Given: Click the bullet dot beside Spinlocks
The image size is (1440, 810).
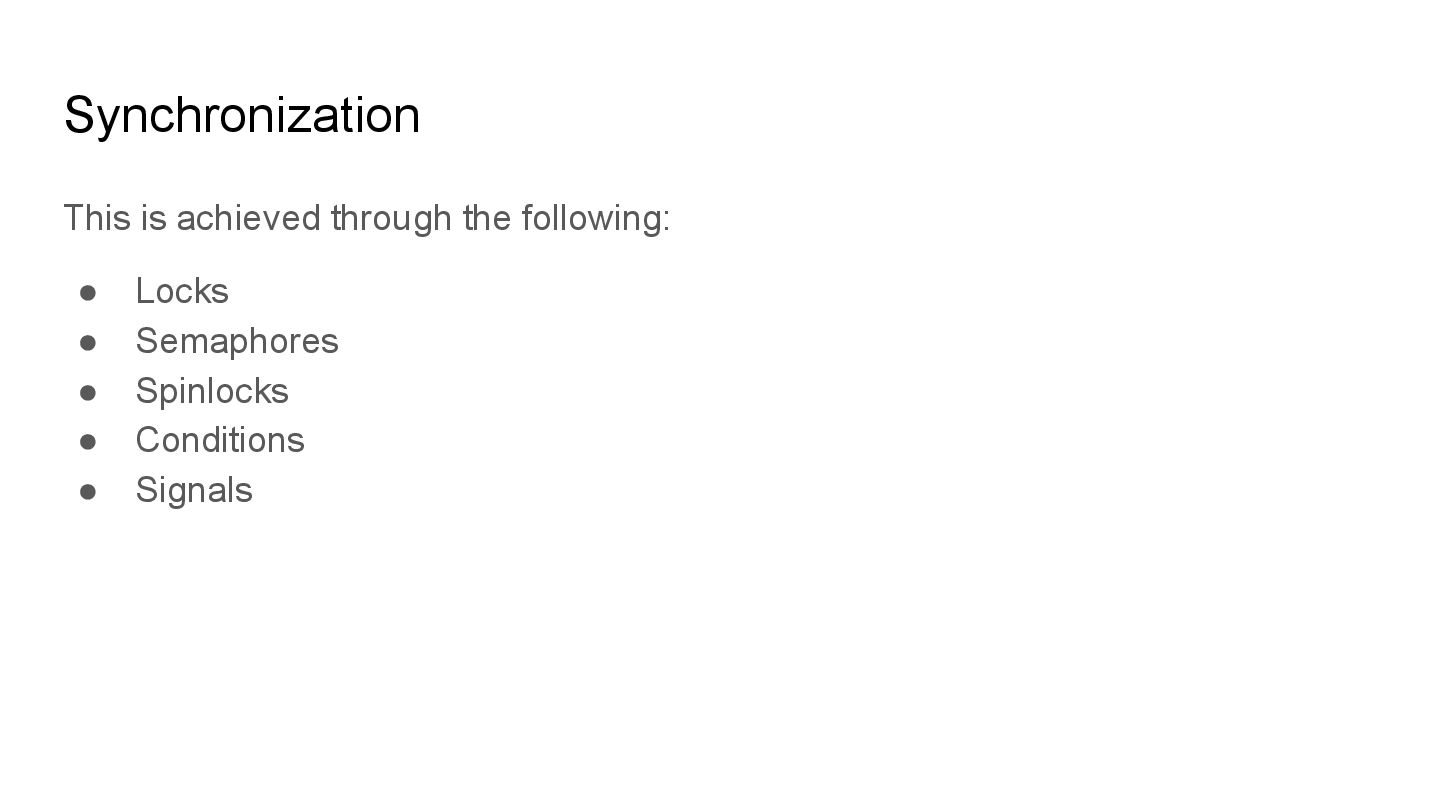Looking at the screenshot, I should pos(88,392).
